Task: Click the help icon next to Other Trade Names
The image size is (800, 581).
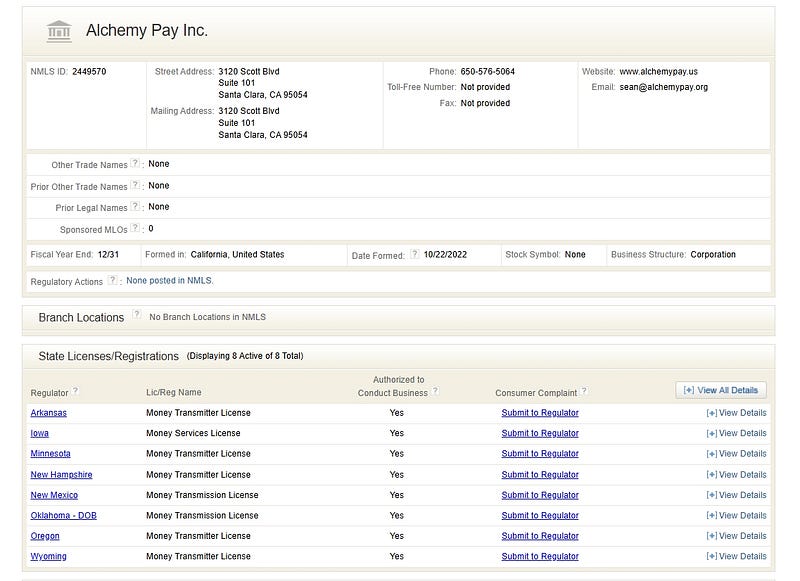Action: [135, 163]
